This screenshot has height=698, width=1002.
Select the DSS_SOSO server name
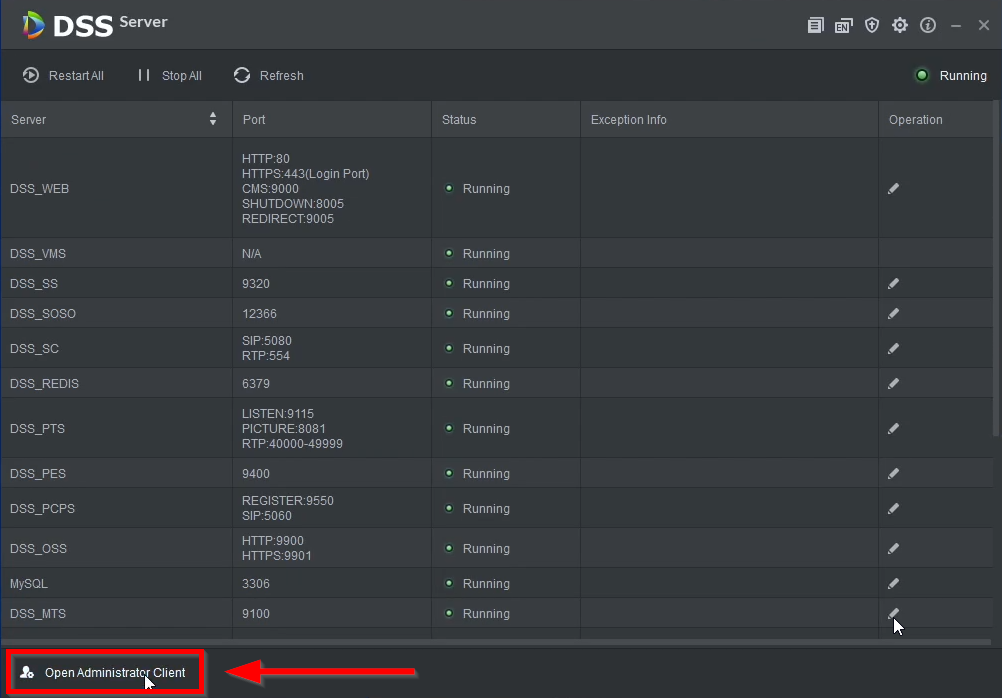[x=43, y=313]
